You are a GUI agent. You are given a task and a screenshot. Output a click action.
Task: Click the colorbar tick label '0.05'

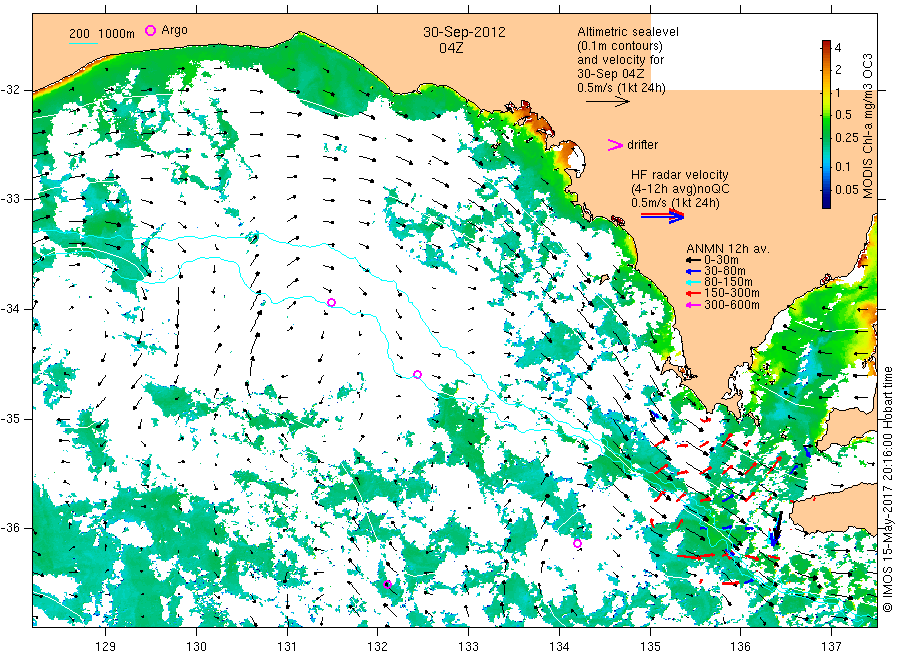(x=847, y=189)
